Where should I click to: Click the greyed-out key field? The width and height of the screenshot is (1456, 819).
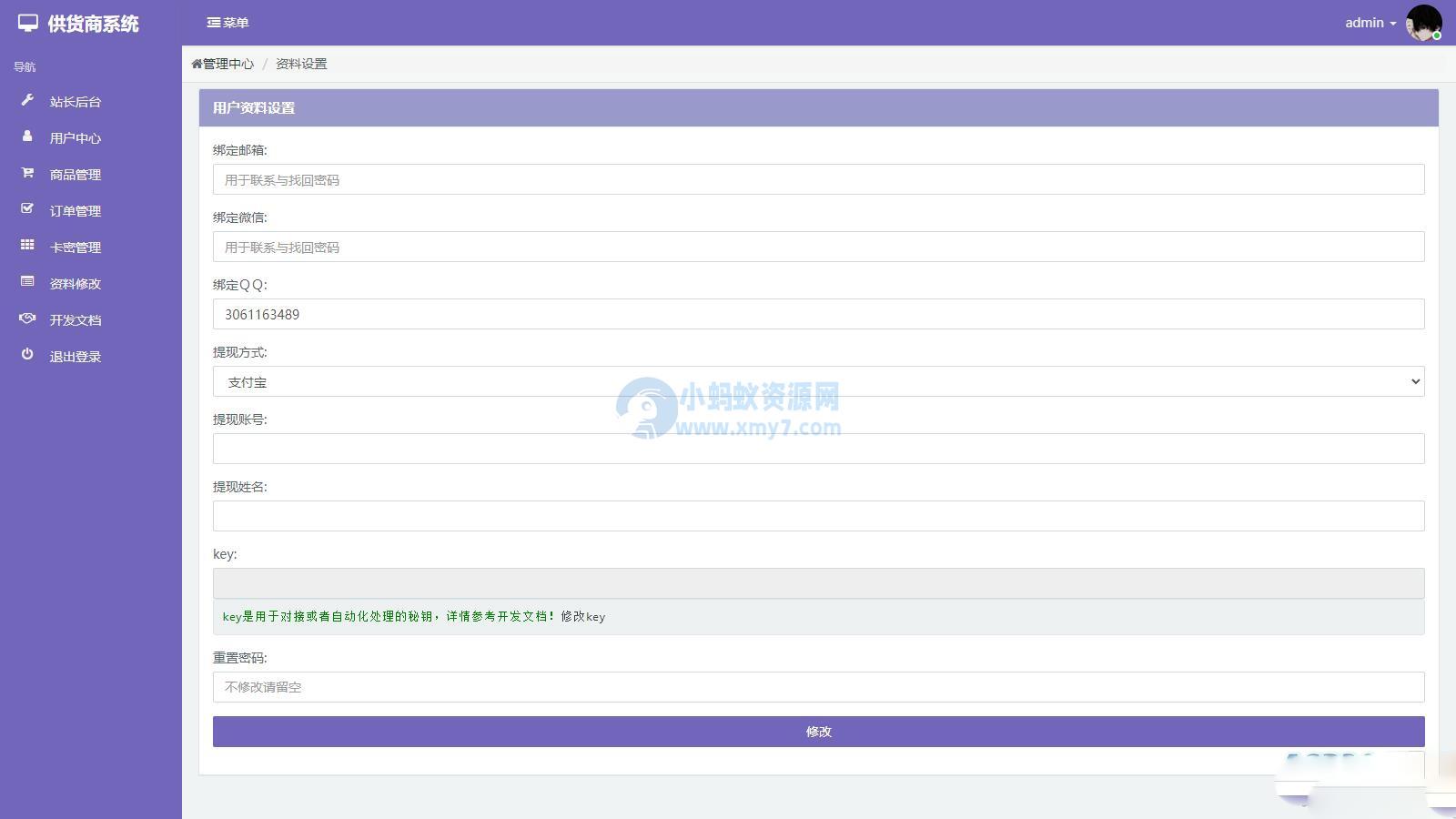point(818,583)
